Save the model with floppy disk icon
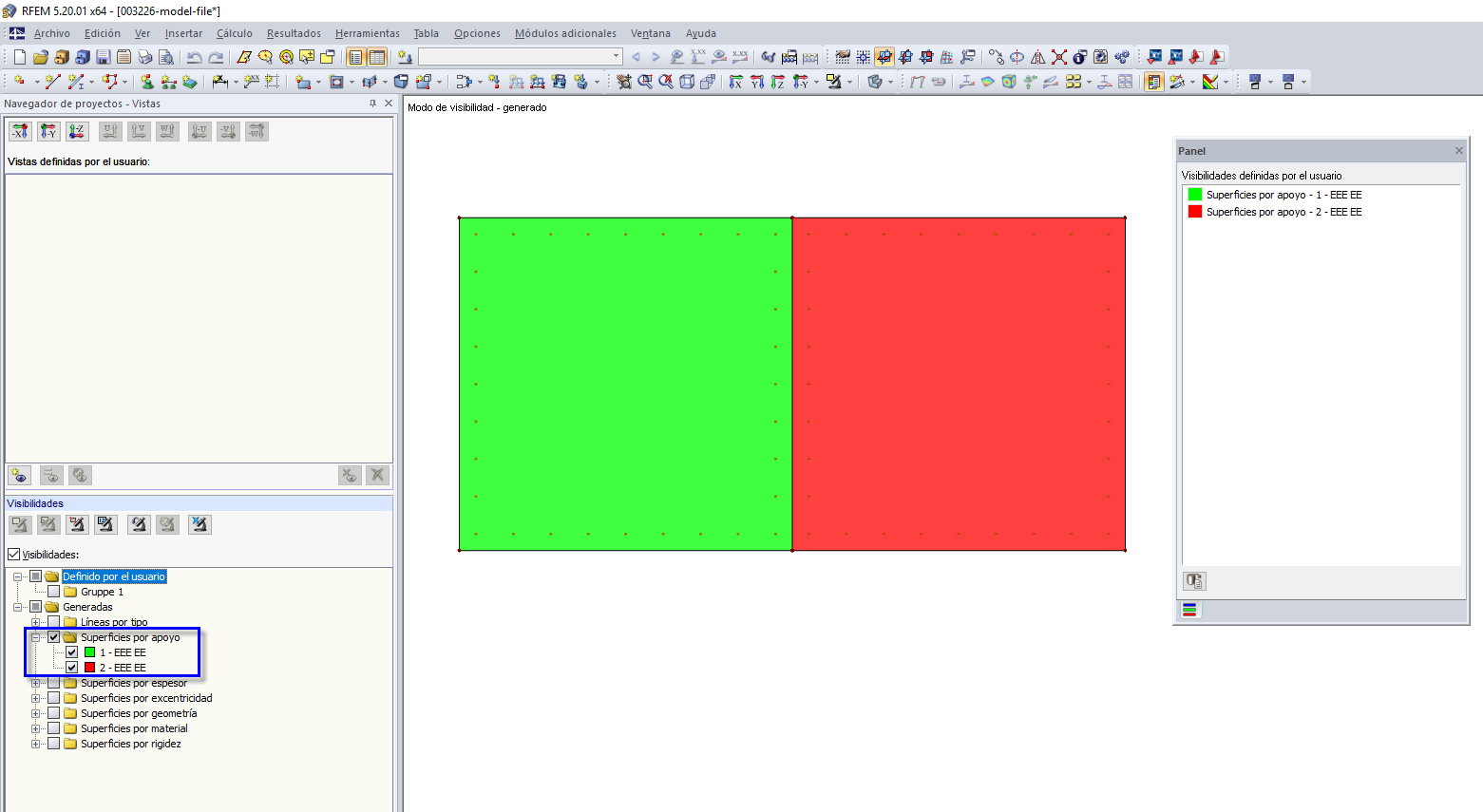The width and height of the screenshot is (1483, 812). click(x=104, y=57)
